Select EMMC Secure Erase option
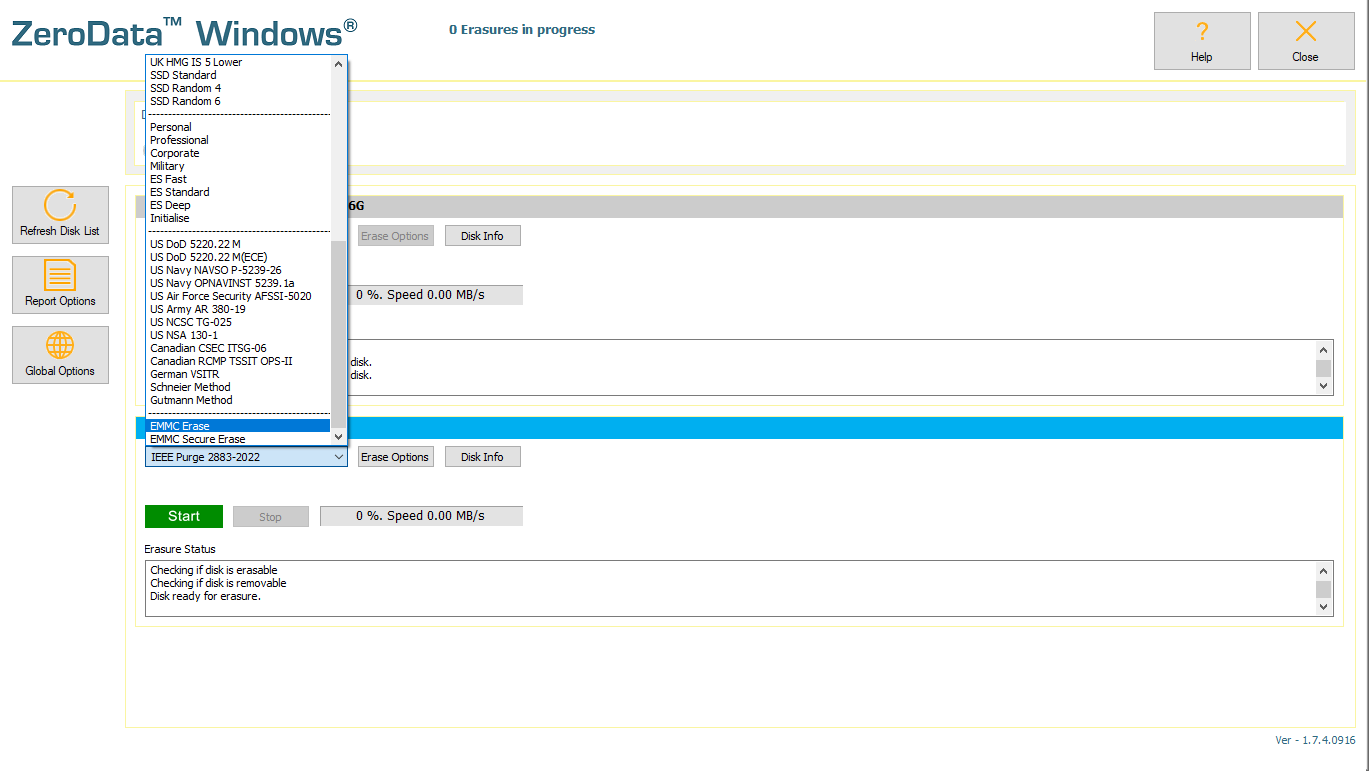Viewport: 1369px width, 771px height. pos(238,439)
